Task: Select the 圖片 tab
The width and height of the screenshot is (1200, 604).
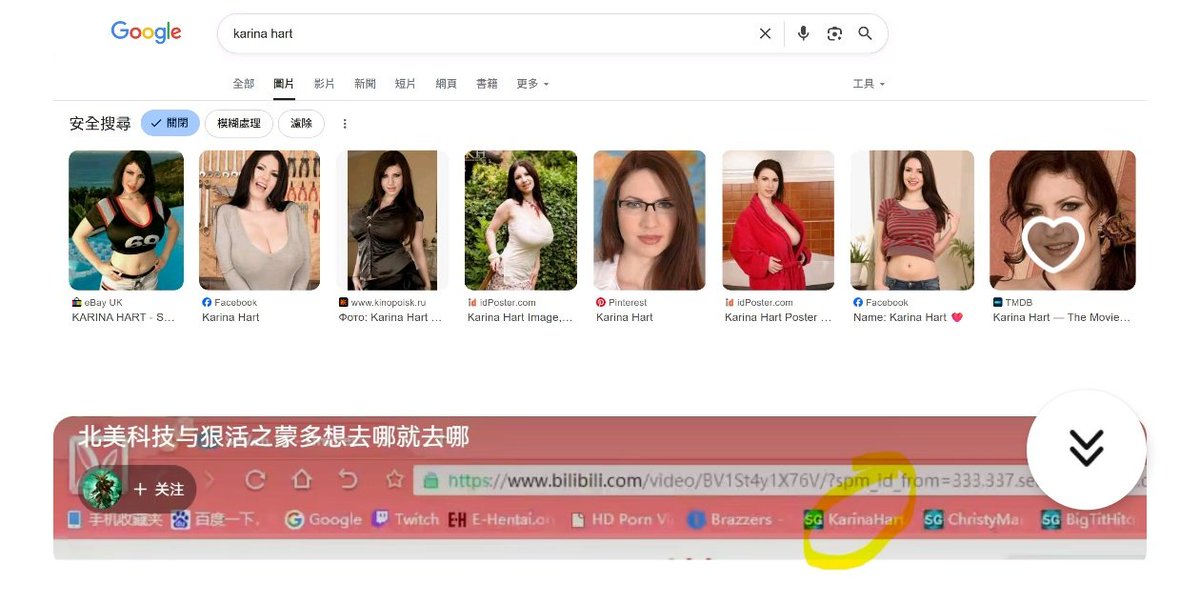Action: 284,84
